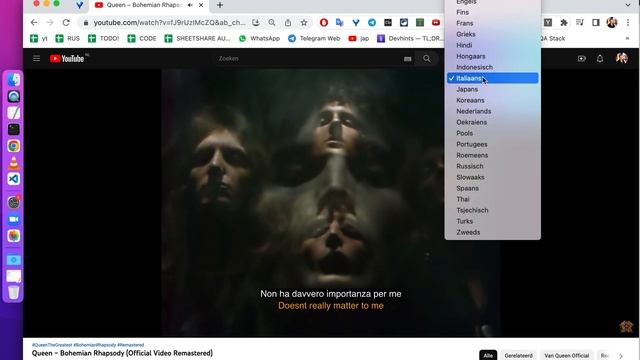Launch Visual Studio Code from the Dock
The image size is (640, 360).
tap(13, 179)
